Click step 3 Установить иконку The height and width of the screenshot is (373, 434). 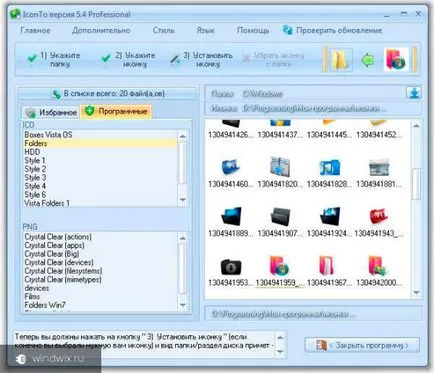(x=201, y=60)
